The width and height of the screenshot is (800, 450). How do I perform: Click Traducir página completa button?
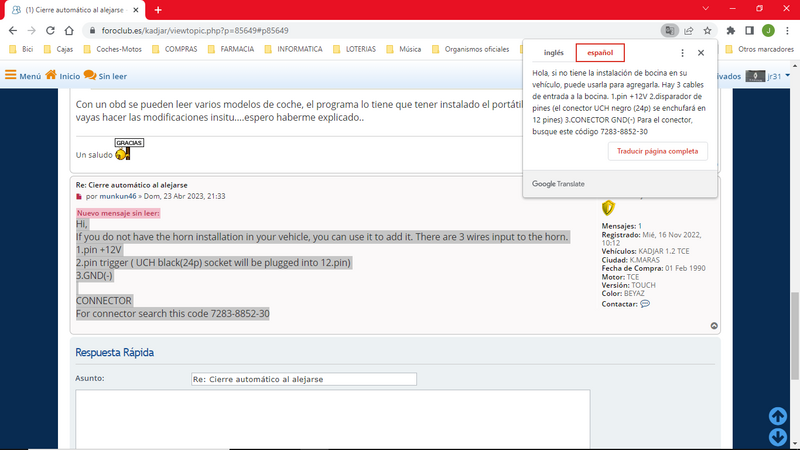657,151
